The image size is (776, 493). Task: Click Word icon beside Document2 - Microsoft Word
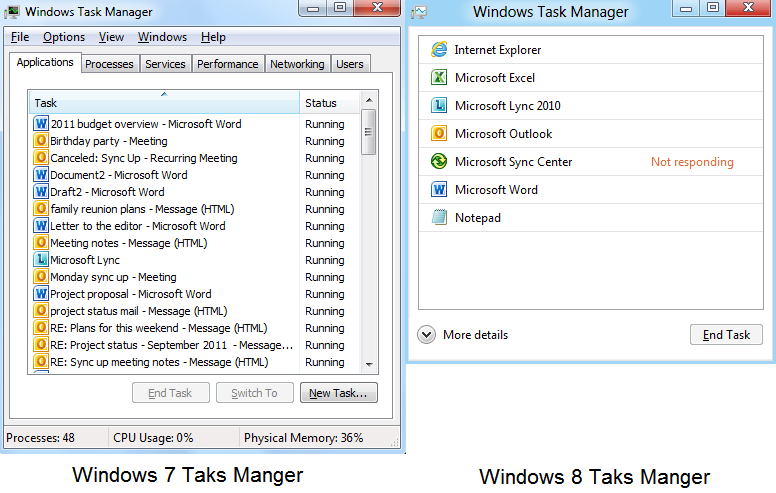41,175
